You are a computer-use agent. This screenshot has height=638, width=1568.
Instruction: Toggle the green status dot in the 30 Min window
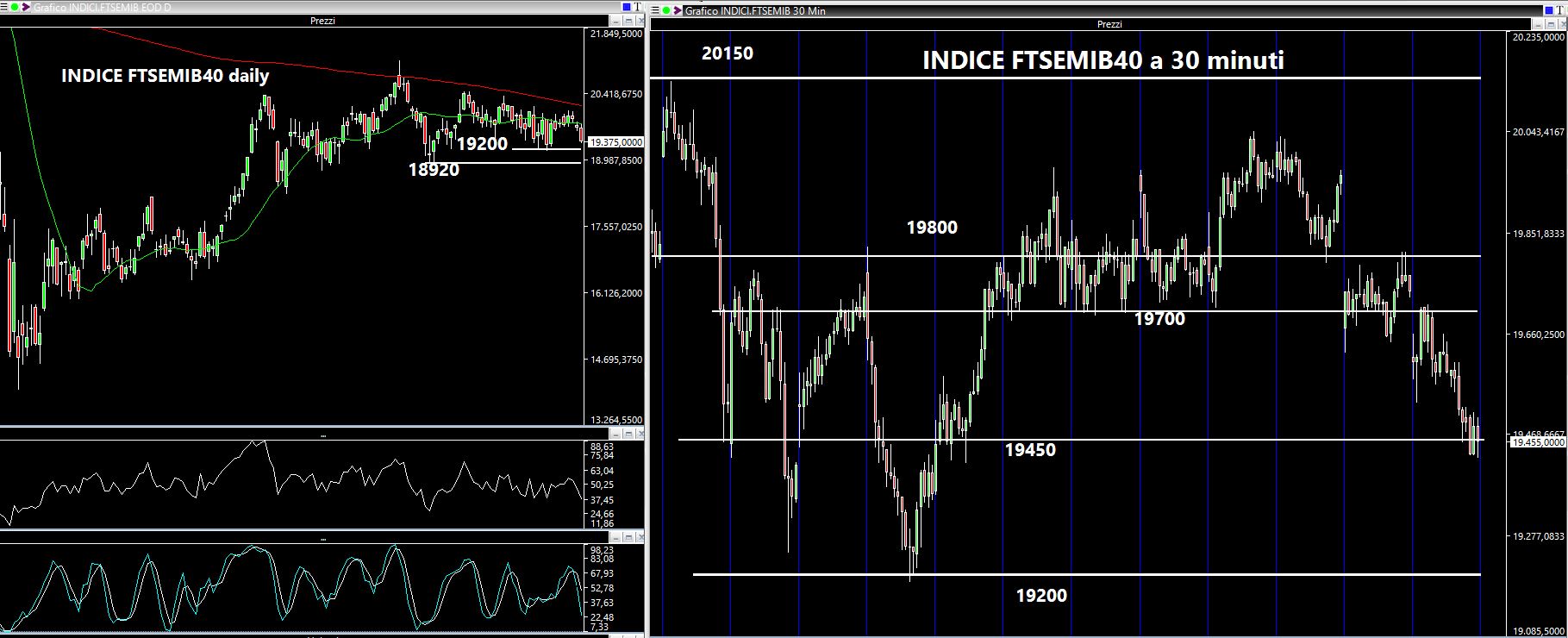pyautogui.click(x=666, y=10)
